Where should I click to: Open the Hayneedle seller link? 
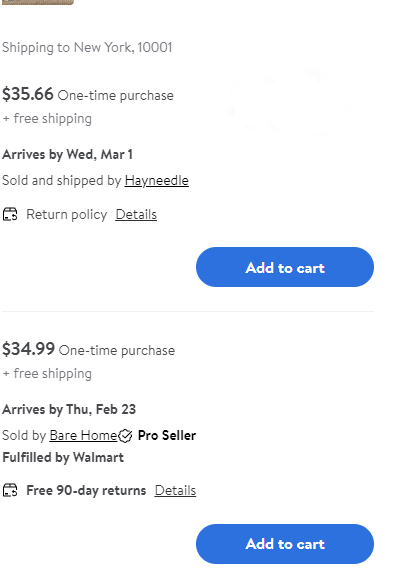[156, 180]
